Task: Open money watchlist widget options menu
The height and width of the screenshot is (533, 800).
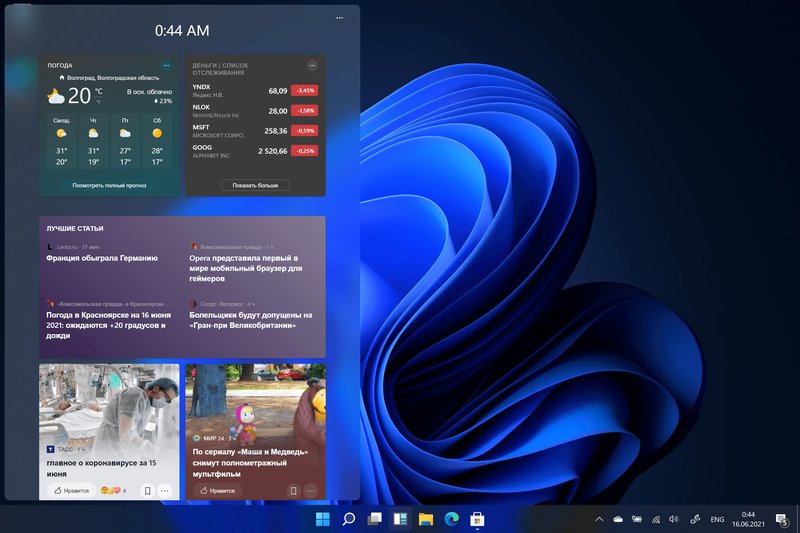Action: pyautogui.click(x=312, y=65)
